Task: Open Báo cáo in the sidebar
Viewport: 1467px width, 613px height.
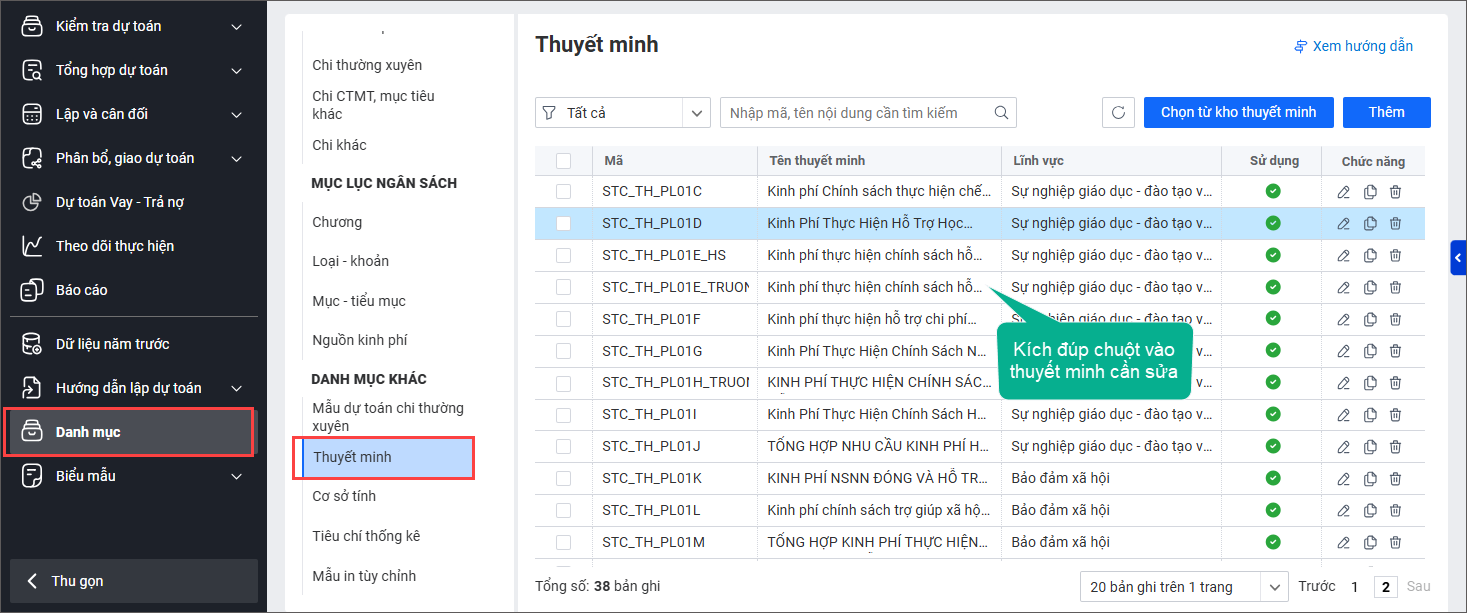Action: [81, 290]
